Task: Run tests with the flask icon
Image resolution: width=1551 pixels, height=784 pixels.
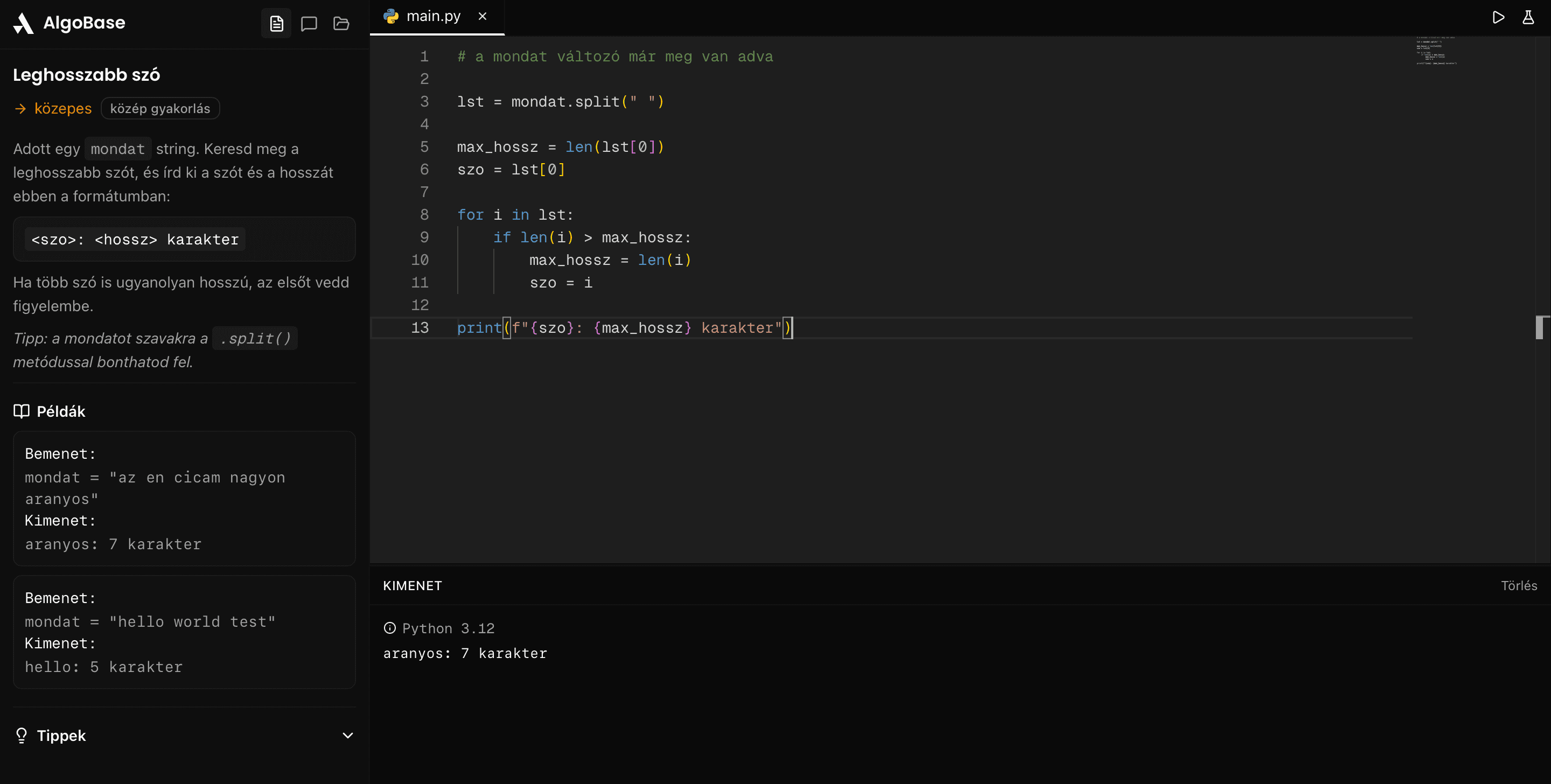Action: [x=1528, y=17]
